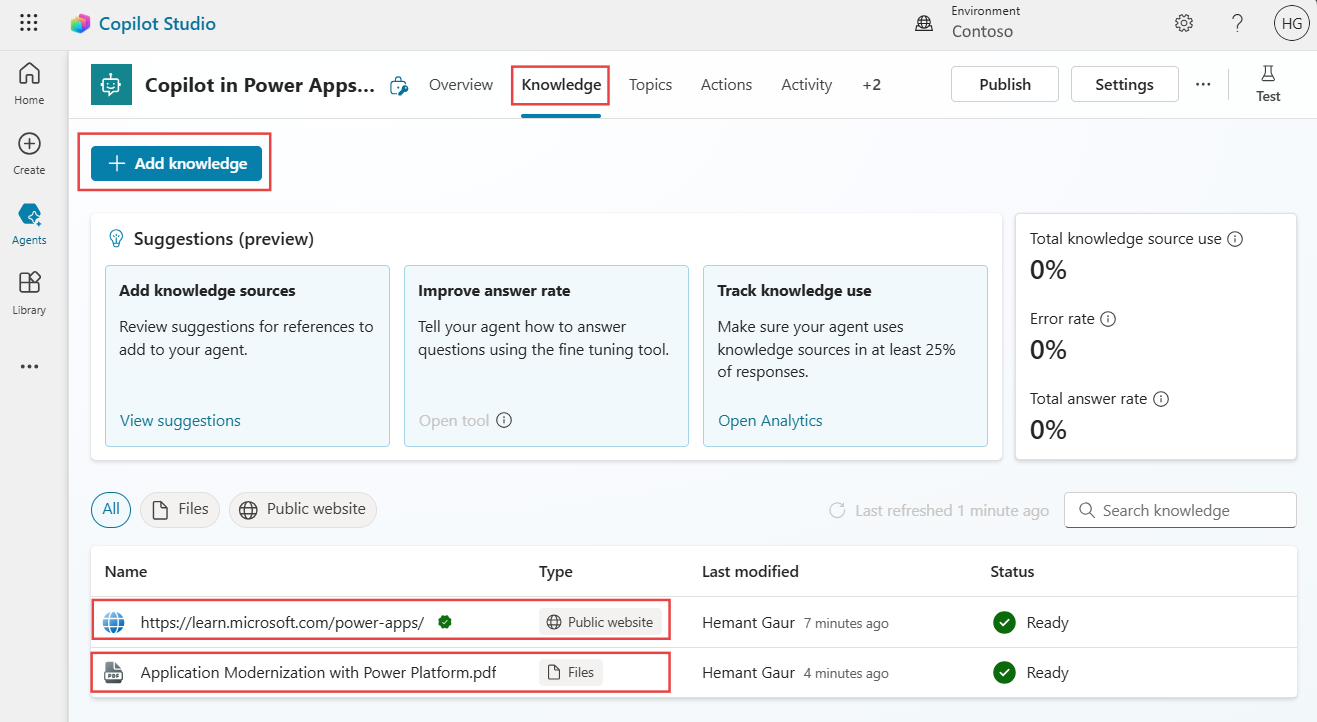
Task: Click info icon beside Error rate
Action: [x=1108, y=319]
